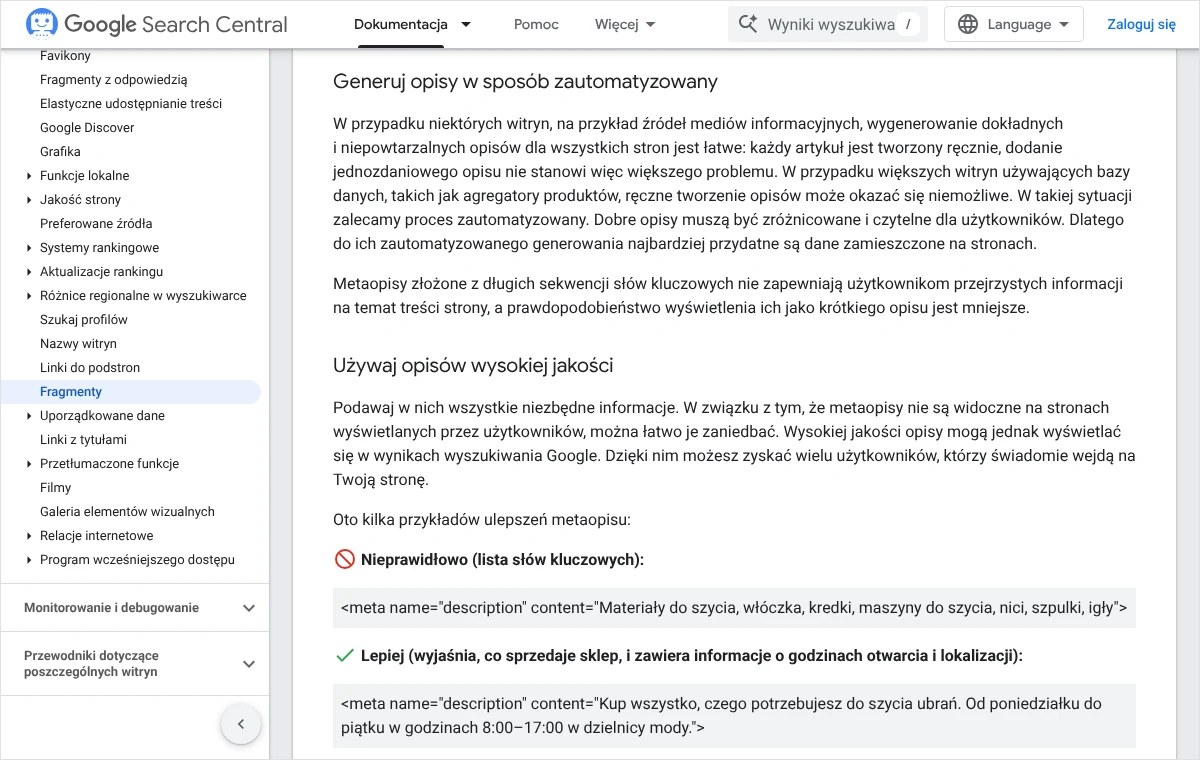Viewport: 1200px width, 760px height.
Task: Open Nazwy witryn link
Action: (x=78, y=344)
